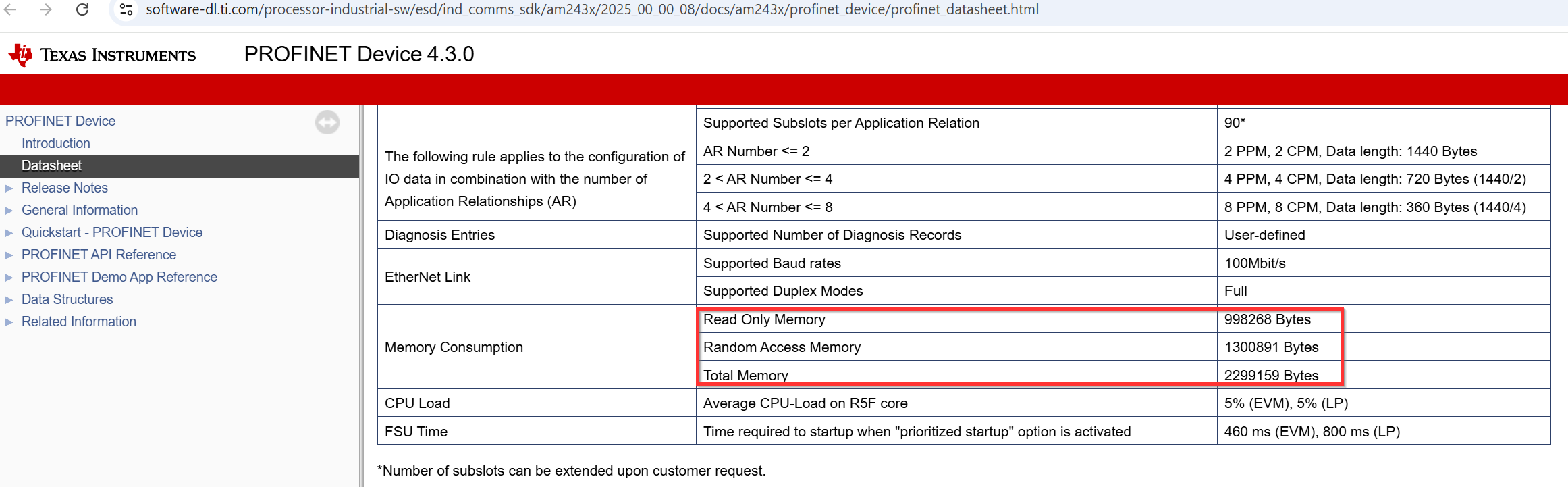Open the Release Notes link
The image size is (1568, 487).
click(65, 188)
